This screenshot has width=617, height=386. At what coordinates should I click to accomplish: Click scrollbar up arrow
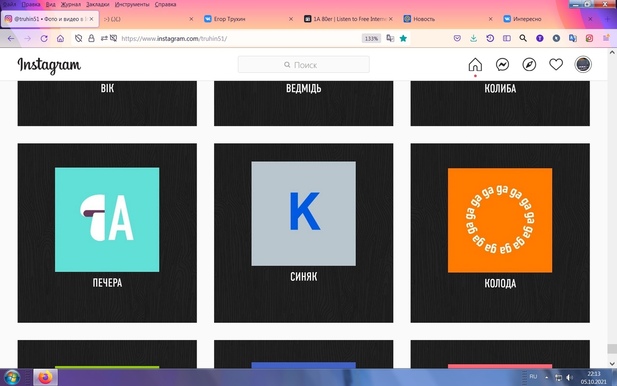point(612,52)
